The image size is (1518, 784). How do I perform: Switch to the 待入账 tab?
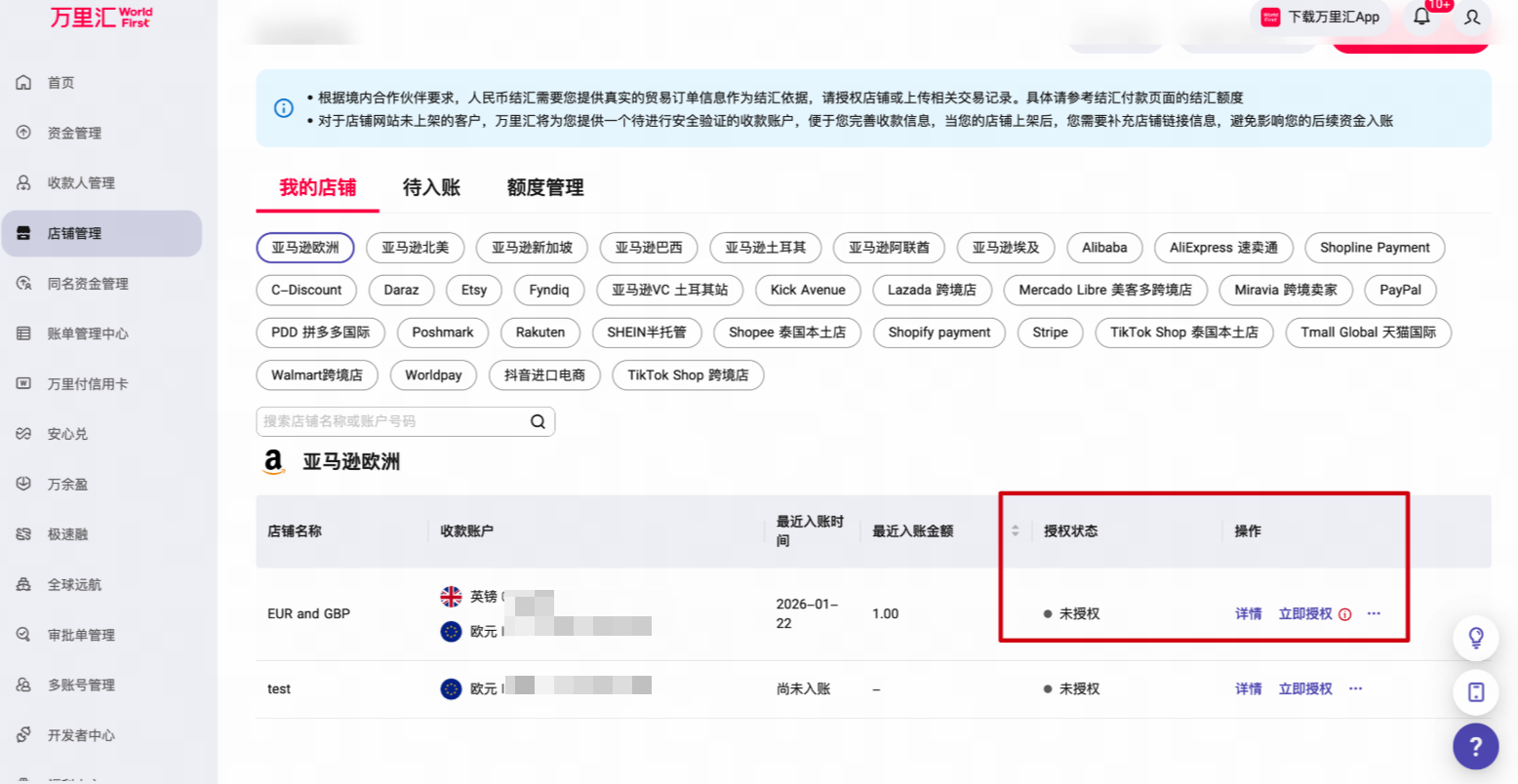(431, 187)
